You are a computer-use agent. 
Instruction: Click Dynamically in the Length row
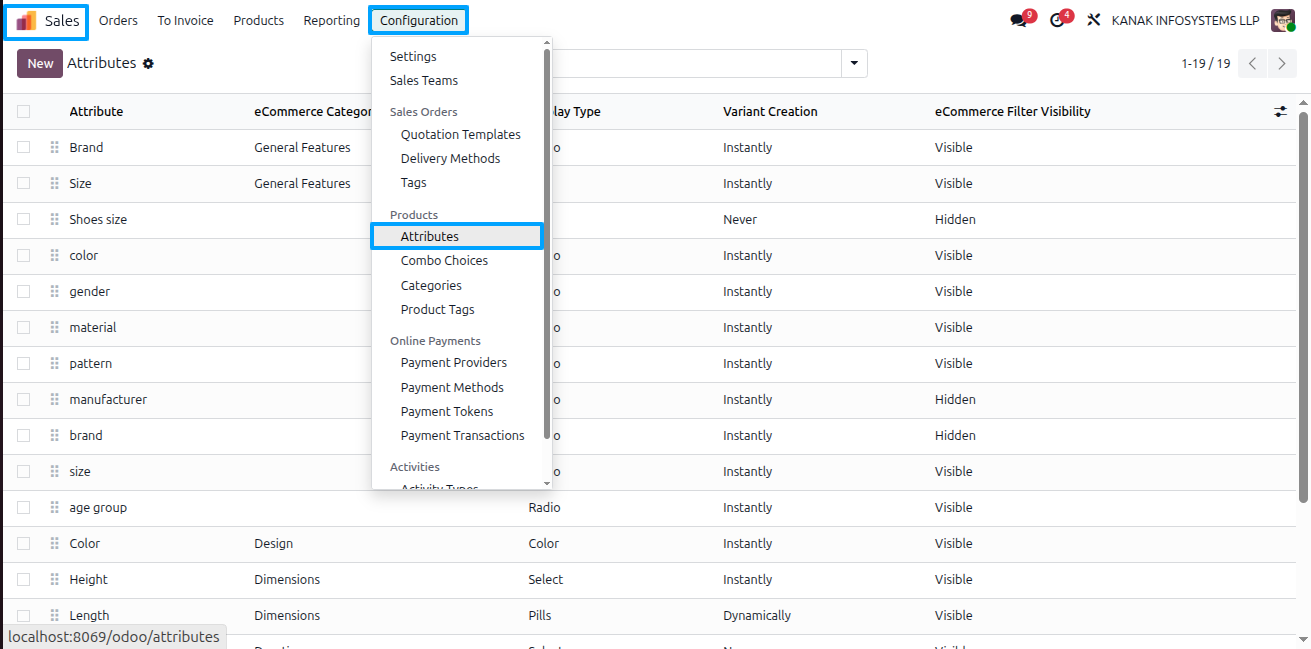coord(757,615)
